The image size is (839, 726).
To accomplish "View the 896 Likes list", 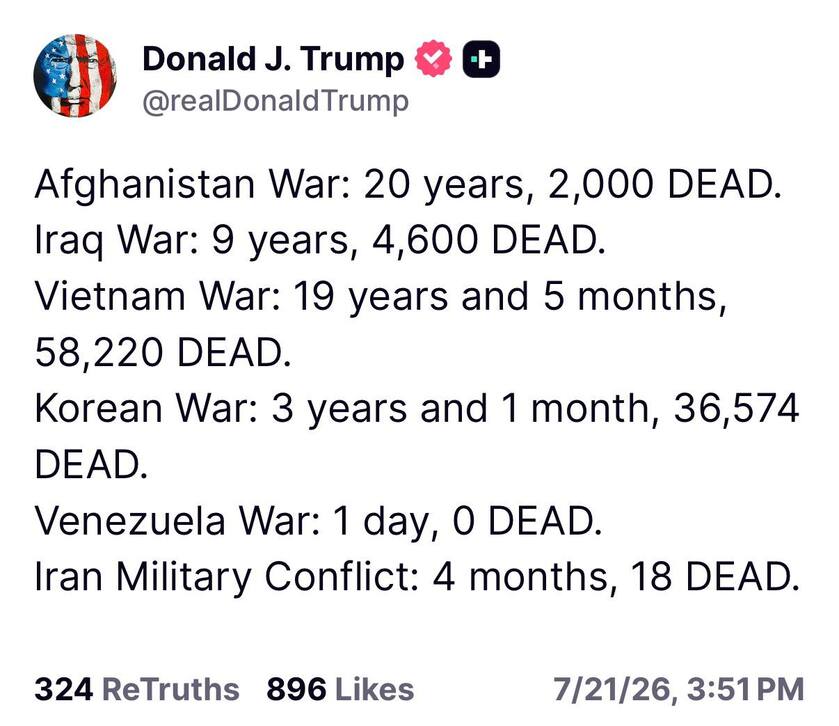I will [340, 689].
